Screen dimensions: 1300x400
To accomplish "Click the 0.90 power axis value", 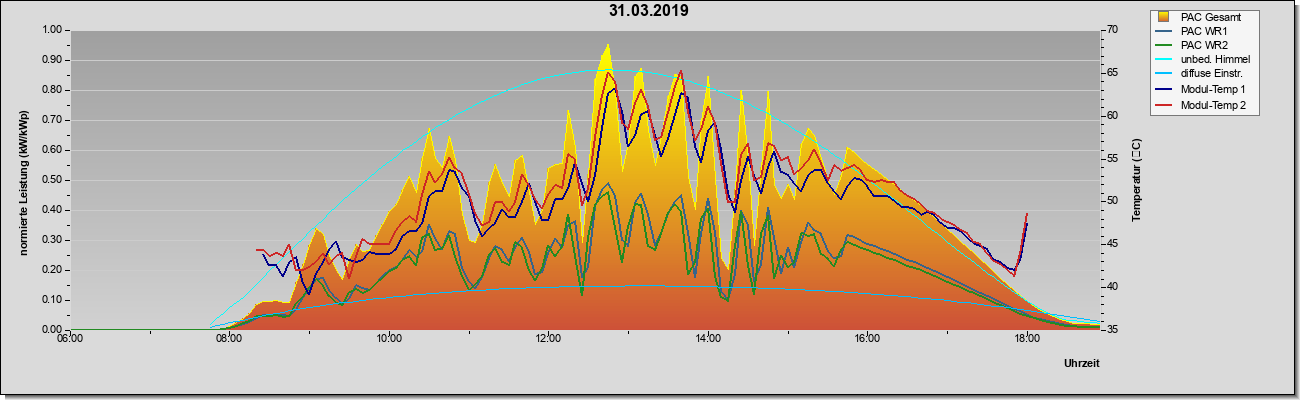I will pyautogui.click(x=52, y=60).
